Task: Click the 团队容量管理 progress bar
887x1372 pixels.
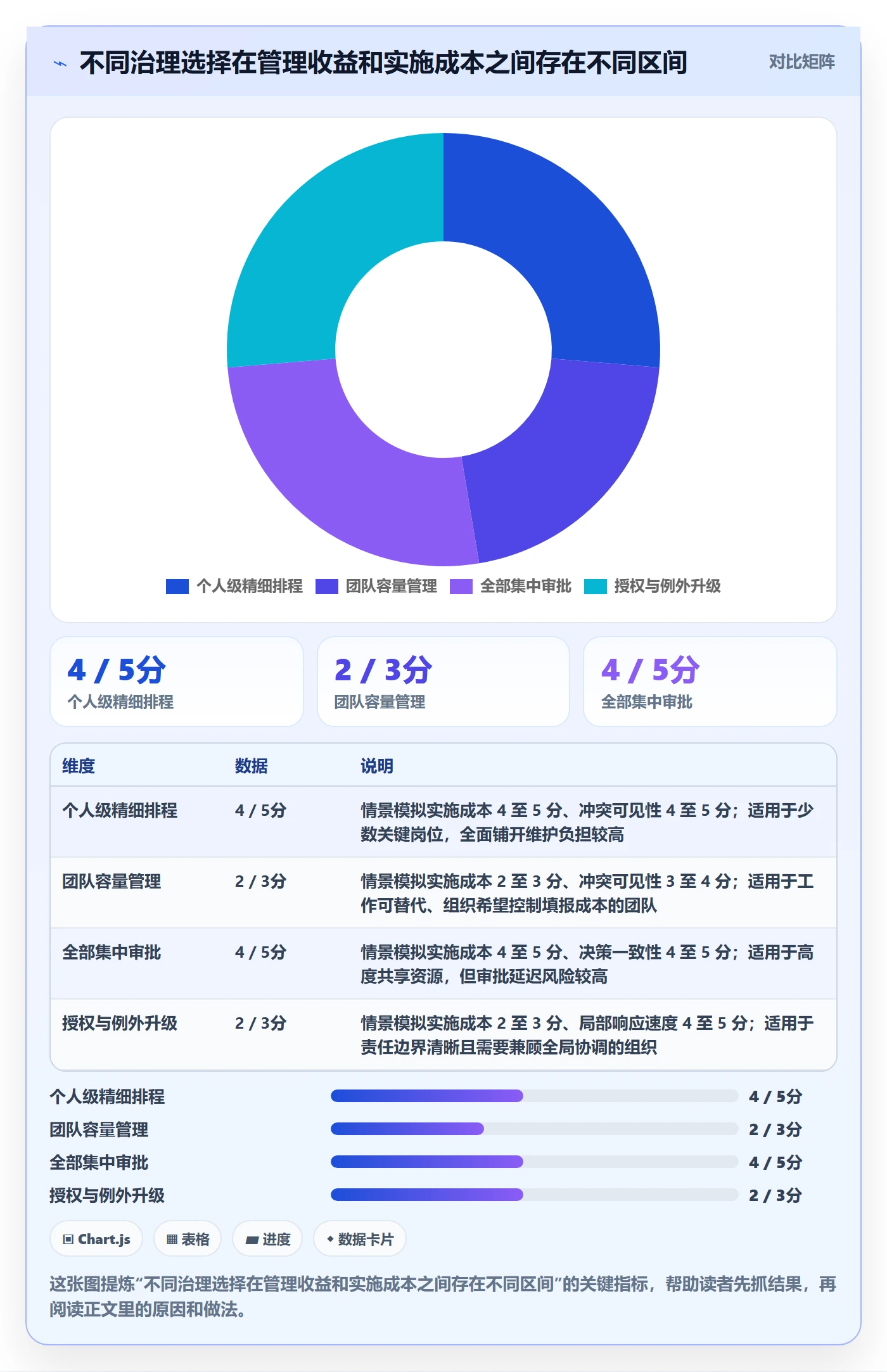Action: point(534,1129)
